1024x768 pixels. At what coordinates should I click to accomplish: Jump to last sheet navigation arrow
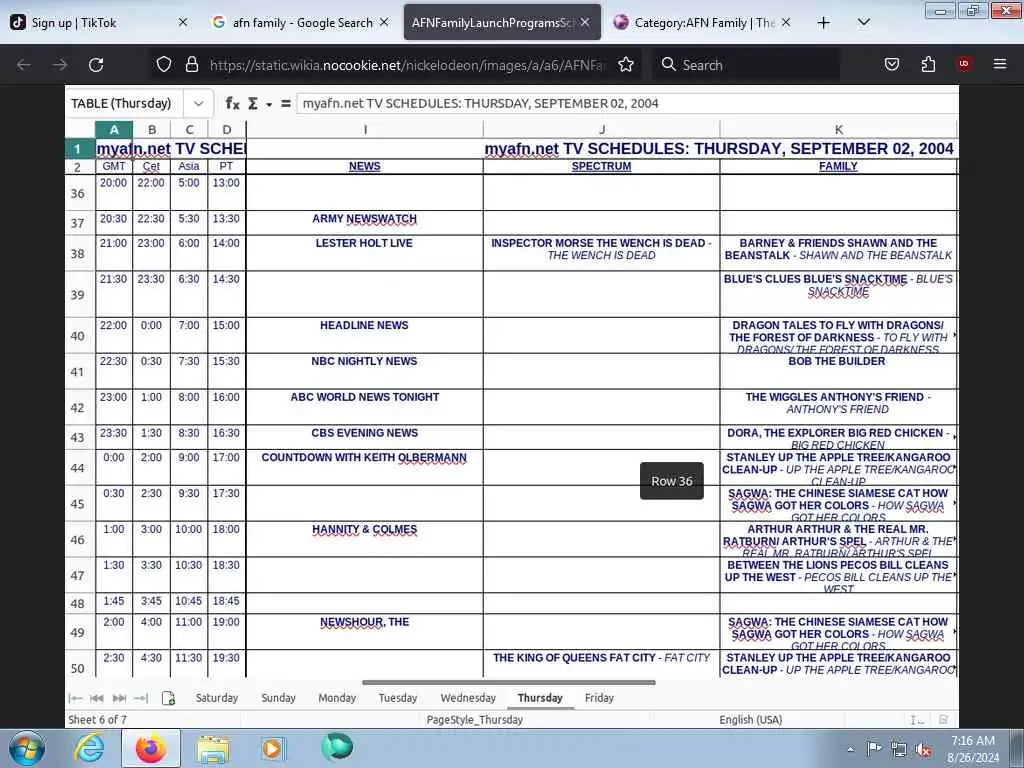click(x=141, y=698)
